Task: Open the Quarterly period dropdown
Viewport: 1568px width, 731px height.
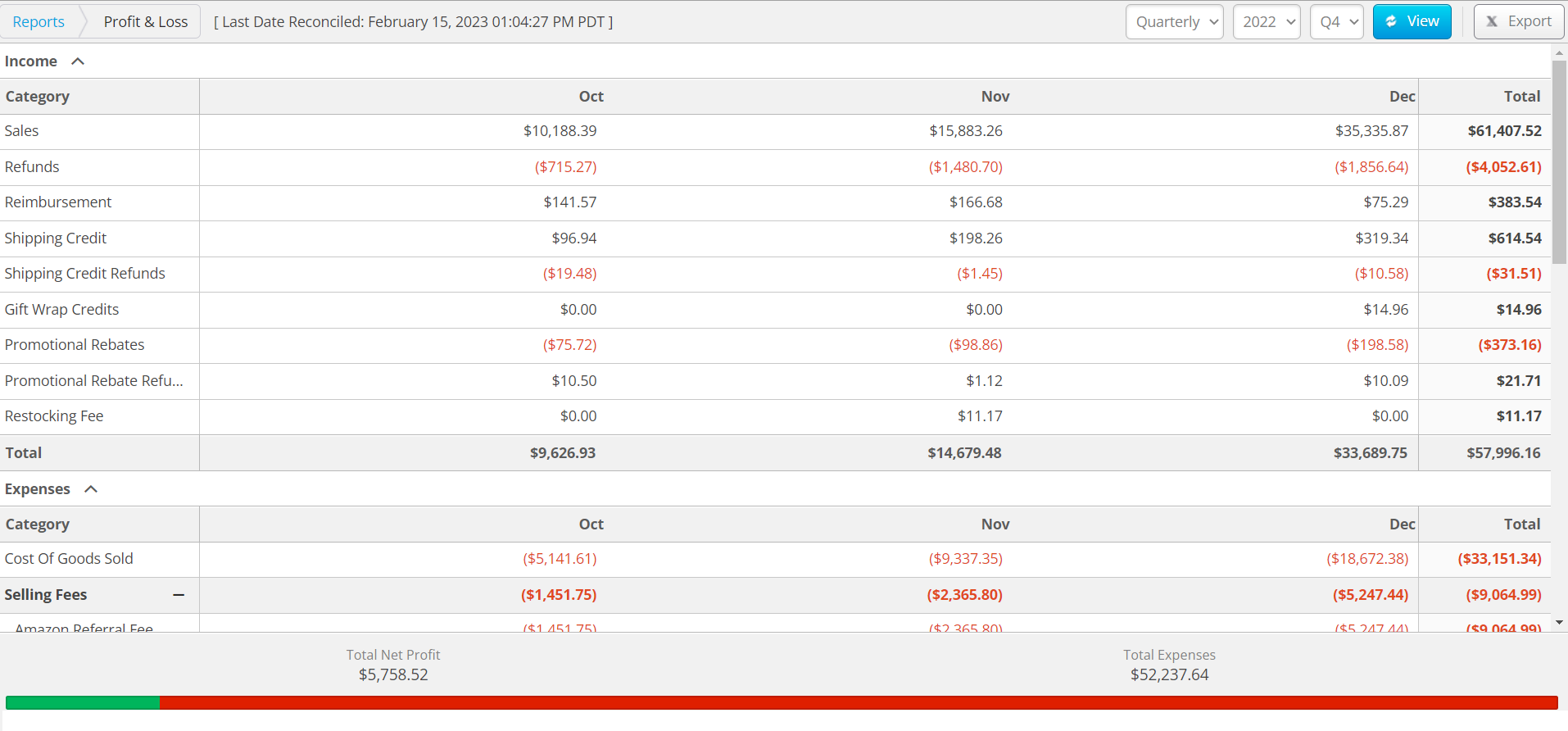Action: [x=1174, y=22]
